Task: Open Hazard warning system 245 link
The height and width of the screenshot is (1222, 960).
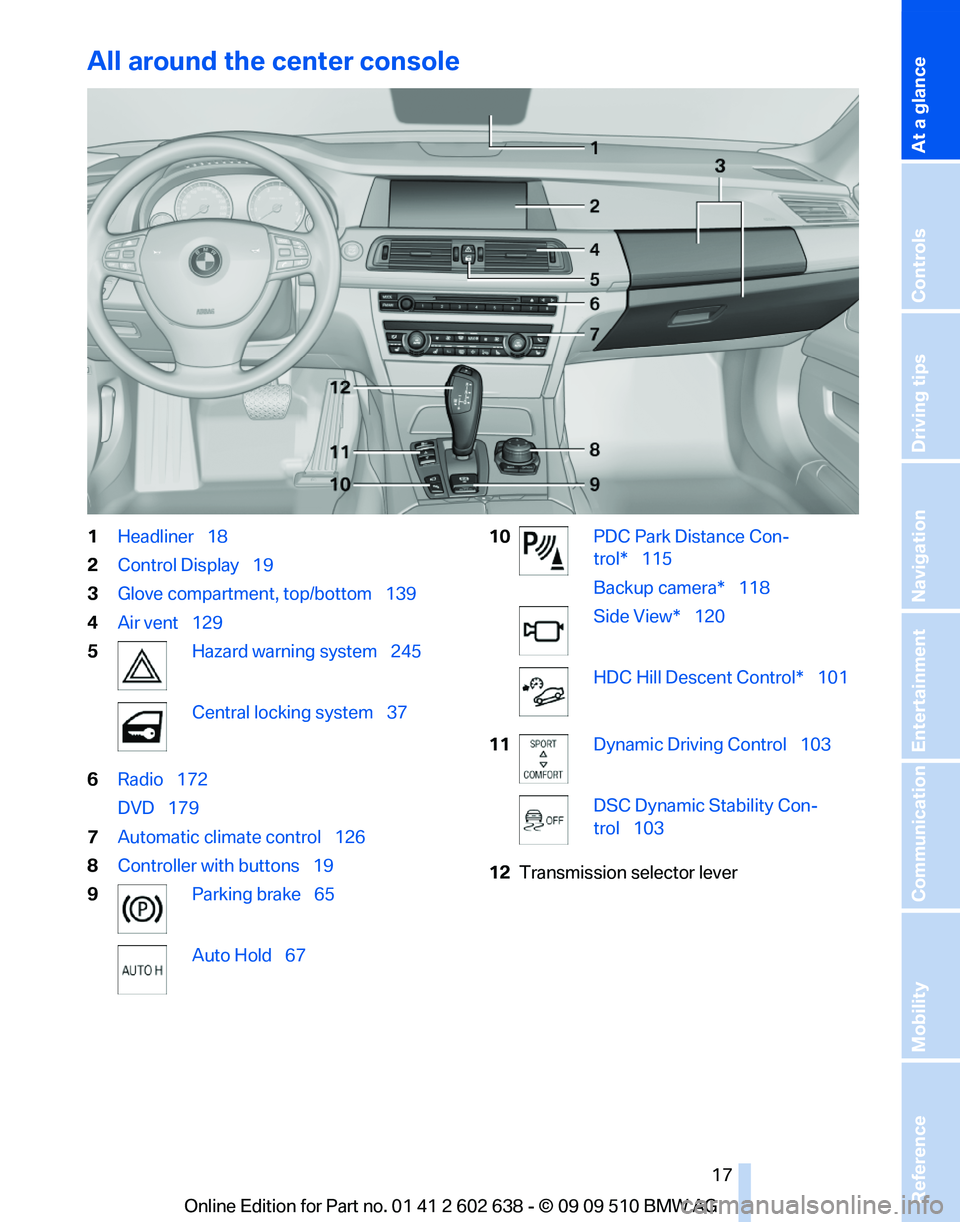Action: click(306, 652)
